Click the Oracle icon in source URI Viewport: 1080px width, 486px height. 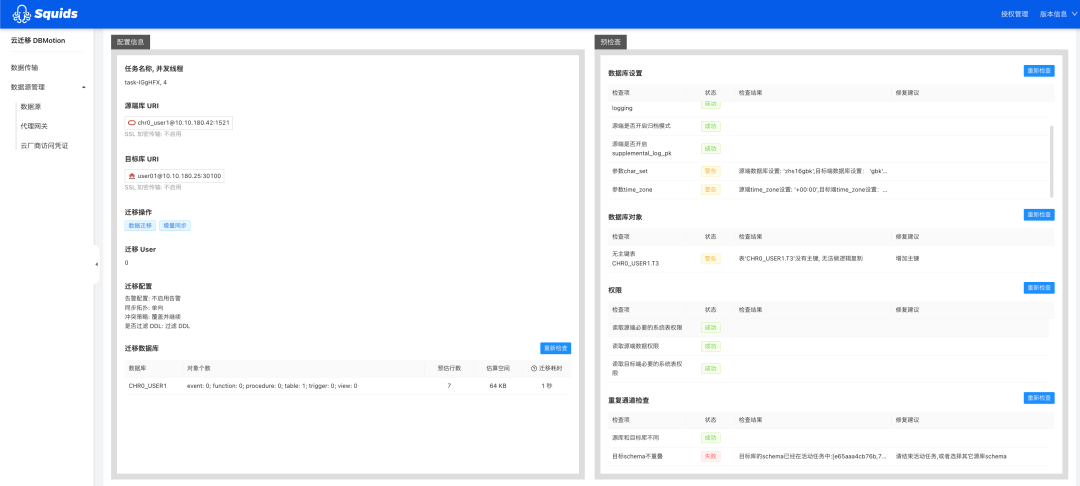coord(131,123)
